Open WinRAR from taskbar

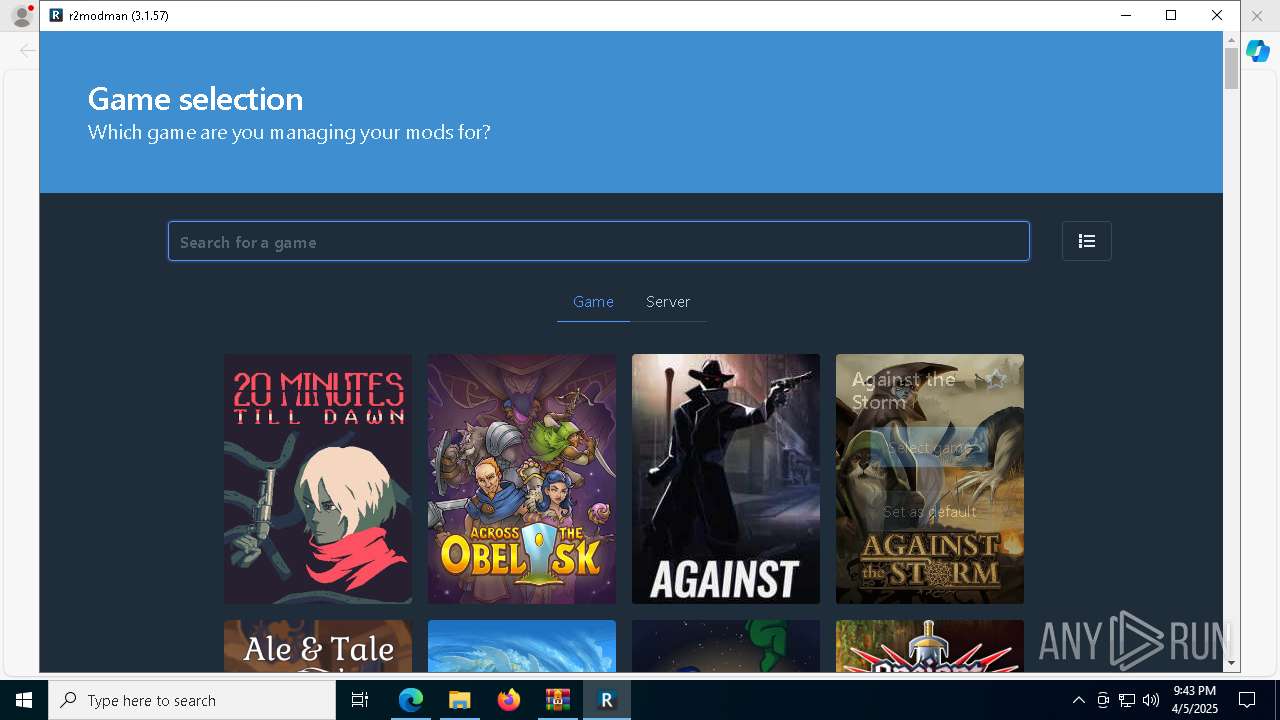point(557,700)
